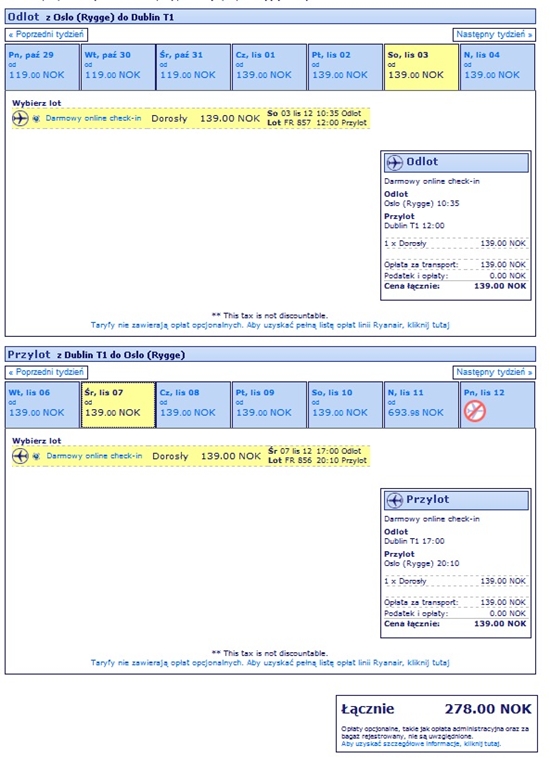
Task: Go to next week for outbound flights
Action: tap(494, 34)
